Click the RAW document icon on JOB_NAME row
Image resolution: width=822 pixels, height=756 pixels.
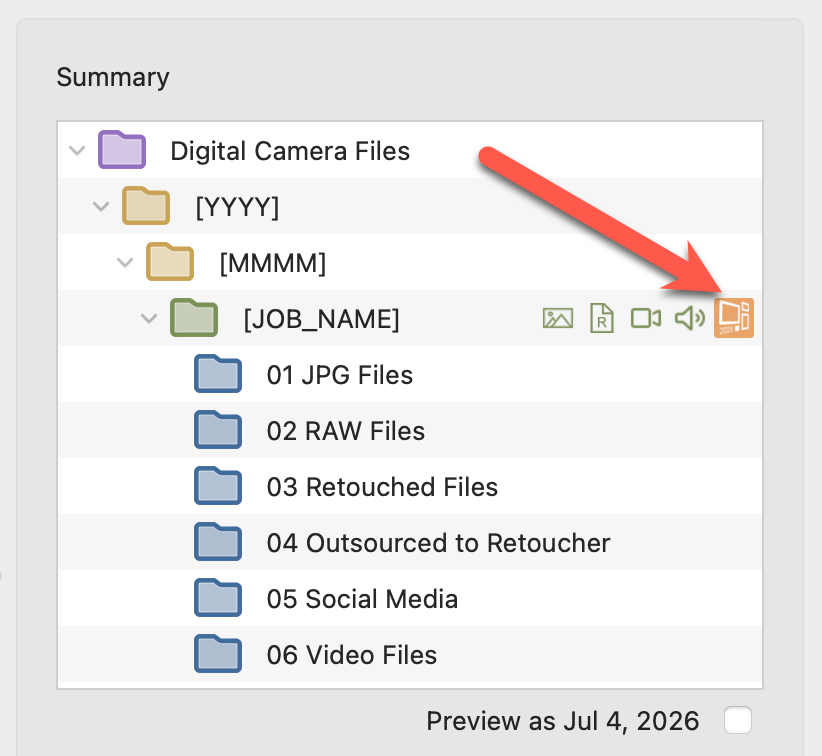[x=601, y=318]
